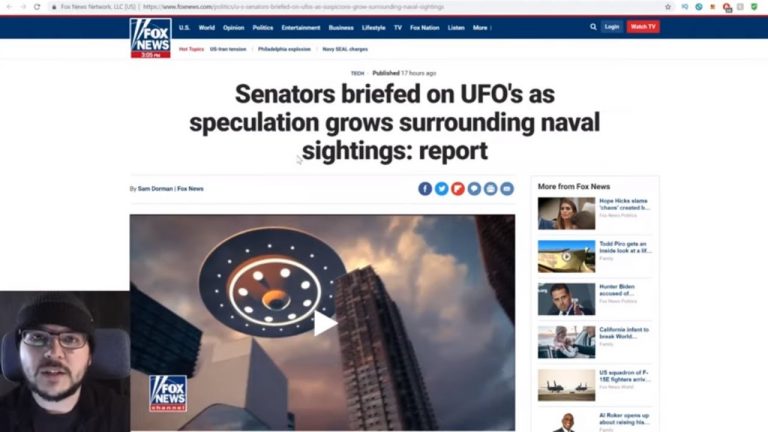
Task: Open comments via speech bubble icon
Action: tap(474, 189)
